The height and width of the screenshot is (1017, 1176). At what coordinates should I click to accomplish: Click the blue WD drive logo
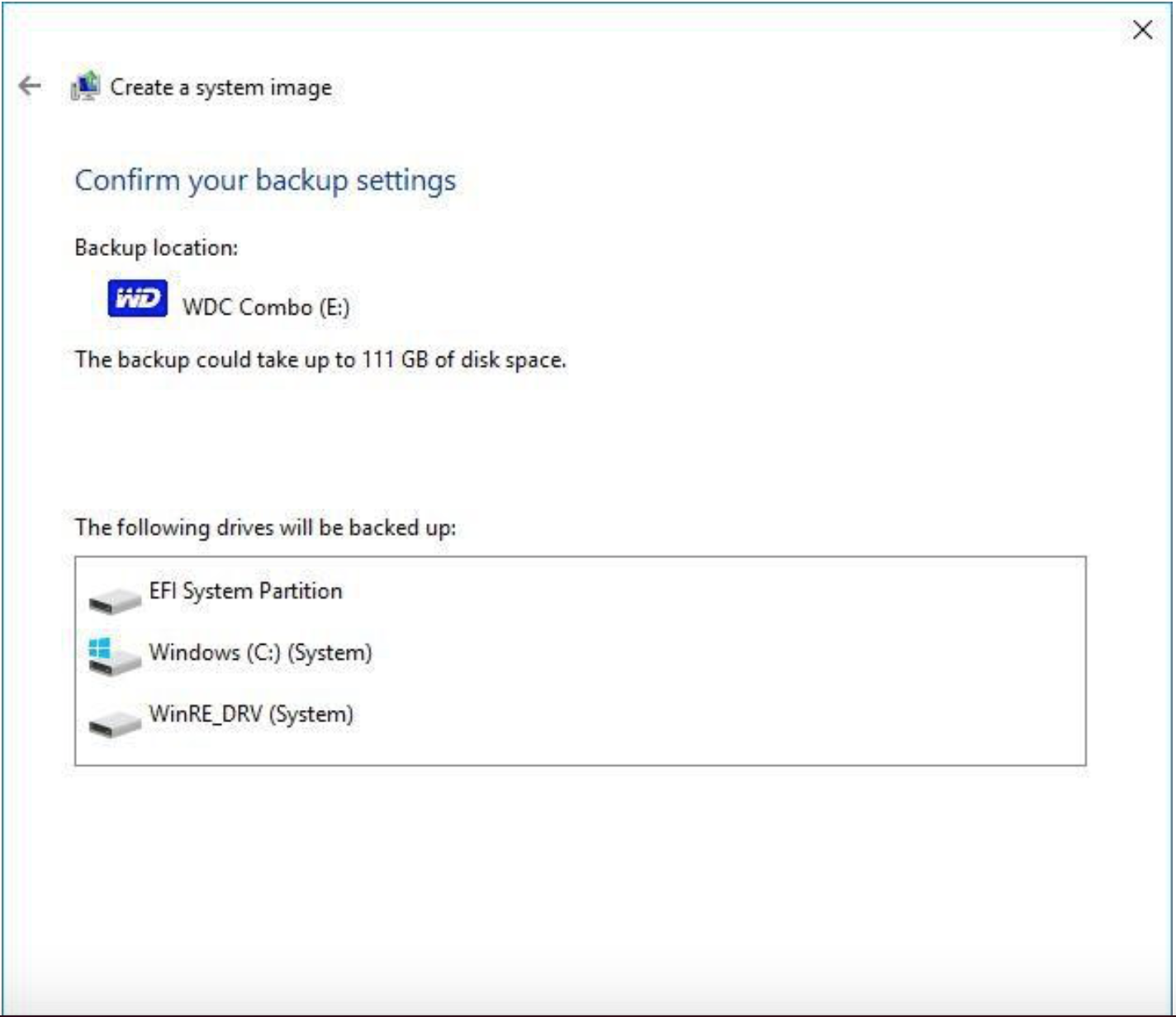point(137,299)
